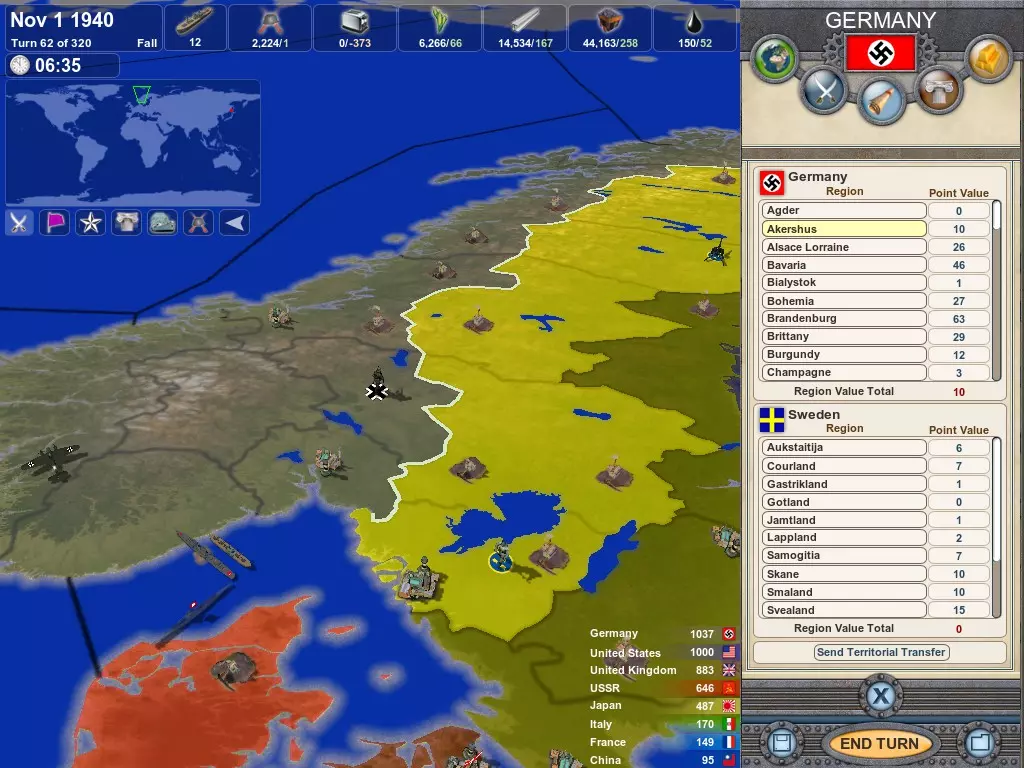Click the clock icon beside 06:35
This screenshot has width=1024, height=768.
[x=20, y=65]
